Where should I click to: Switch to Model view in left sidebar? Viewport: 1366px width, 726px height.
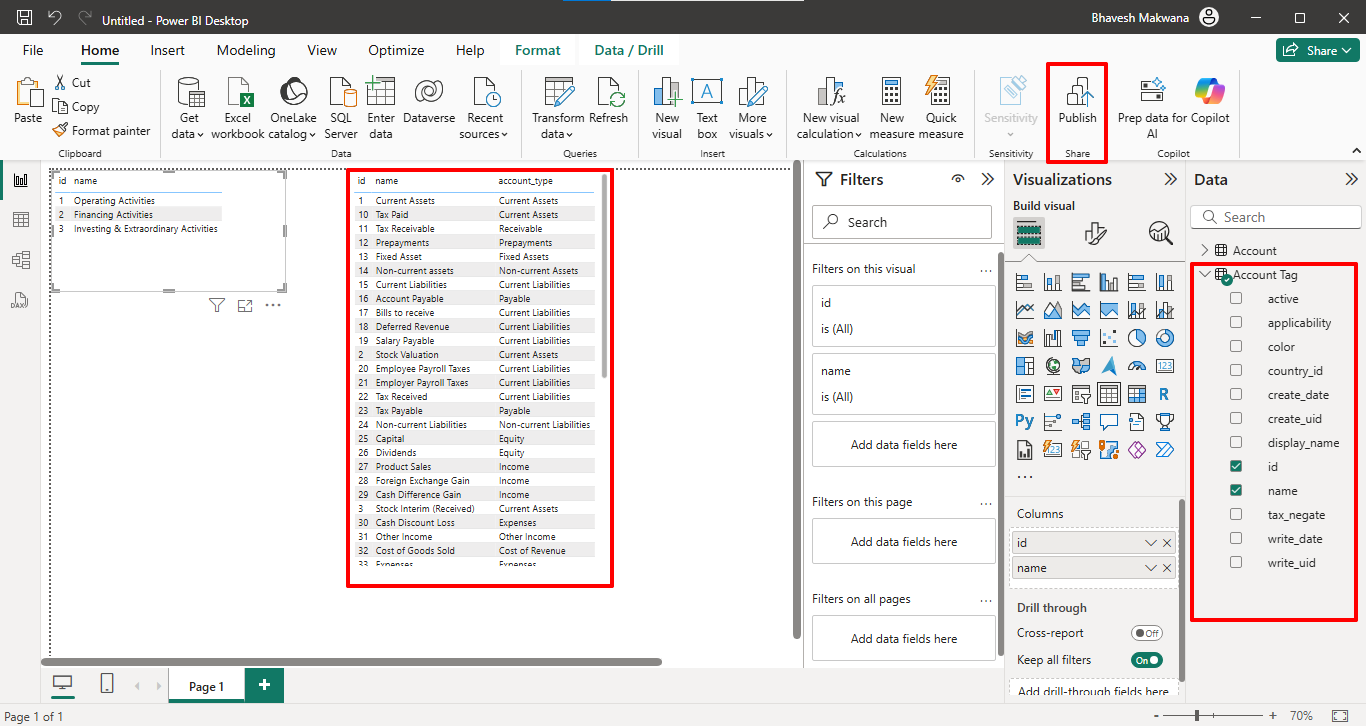tap(20, 260)
